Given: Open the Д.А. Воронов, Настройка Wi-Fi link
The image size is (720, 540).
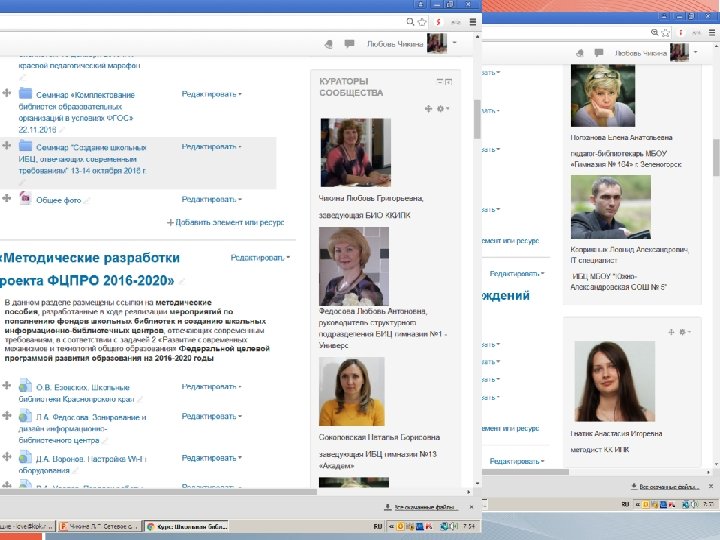Looking at the screenshot, I should tap(83, 464).
